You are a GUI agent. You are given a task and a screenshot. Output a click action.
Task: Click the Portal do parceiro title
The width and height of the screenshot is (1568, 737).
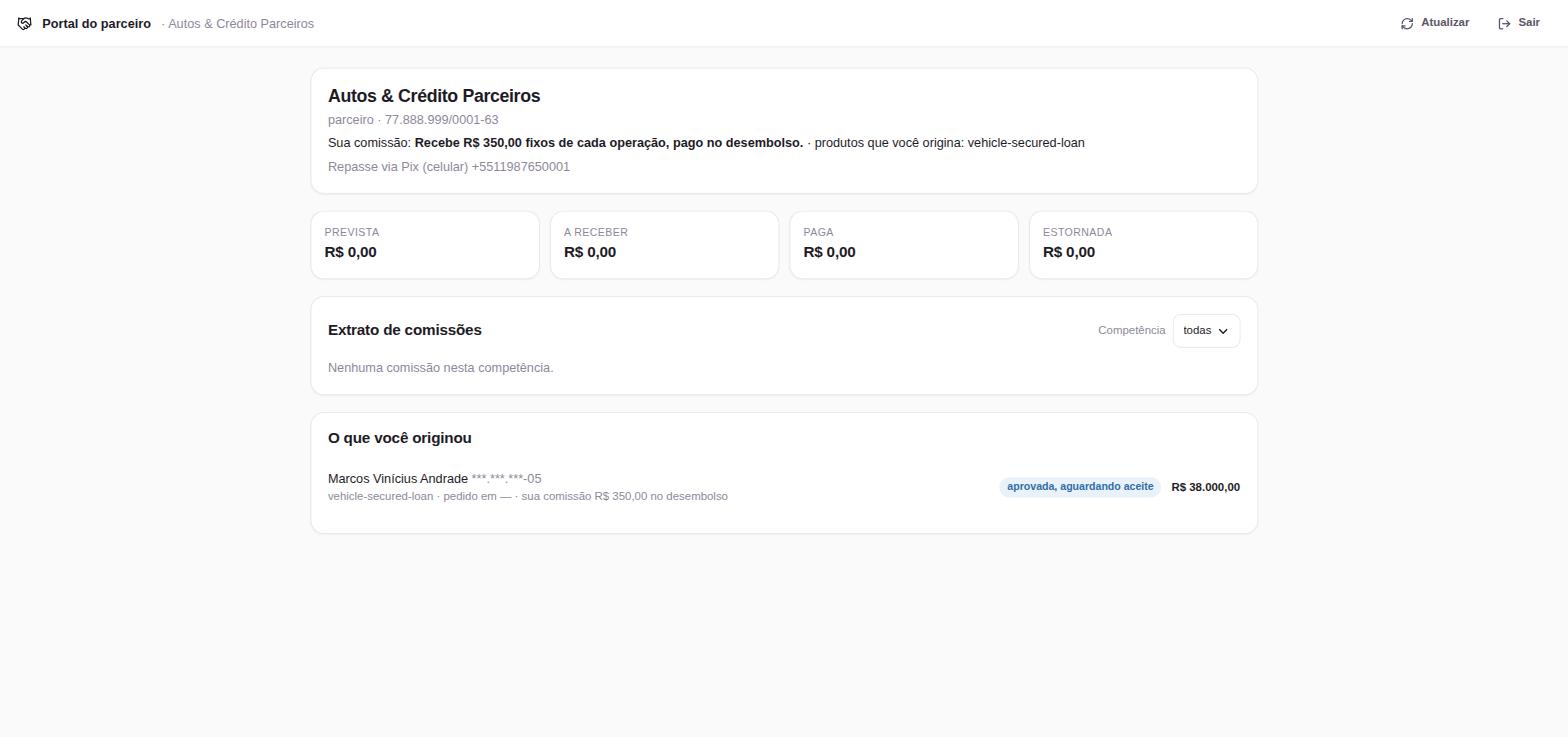point(96,23)
